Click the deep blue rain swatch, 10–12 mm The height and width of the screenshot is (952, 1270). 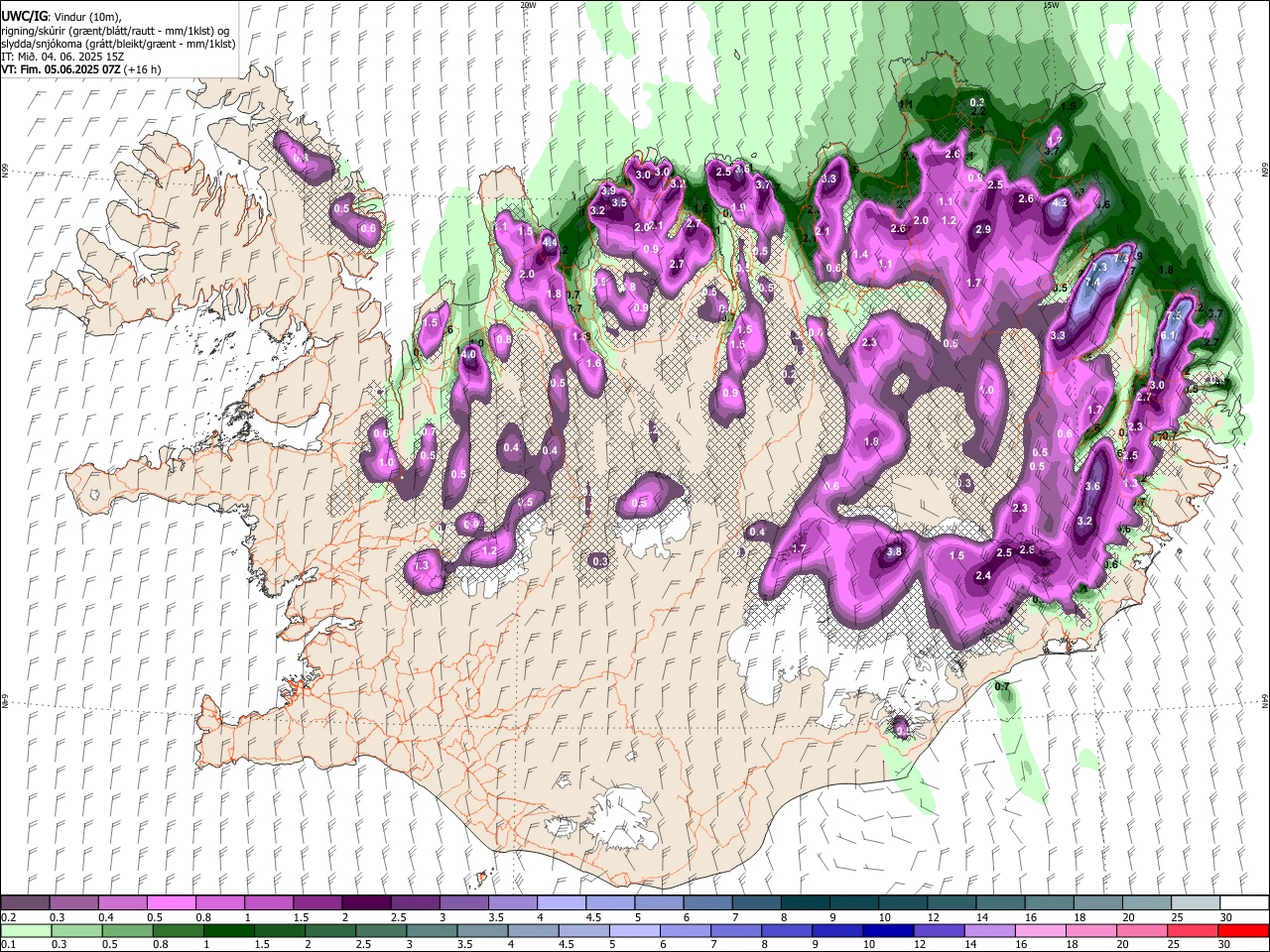888,930
